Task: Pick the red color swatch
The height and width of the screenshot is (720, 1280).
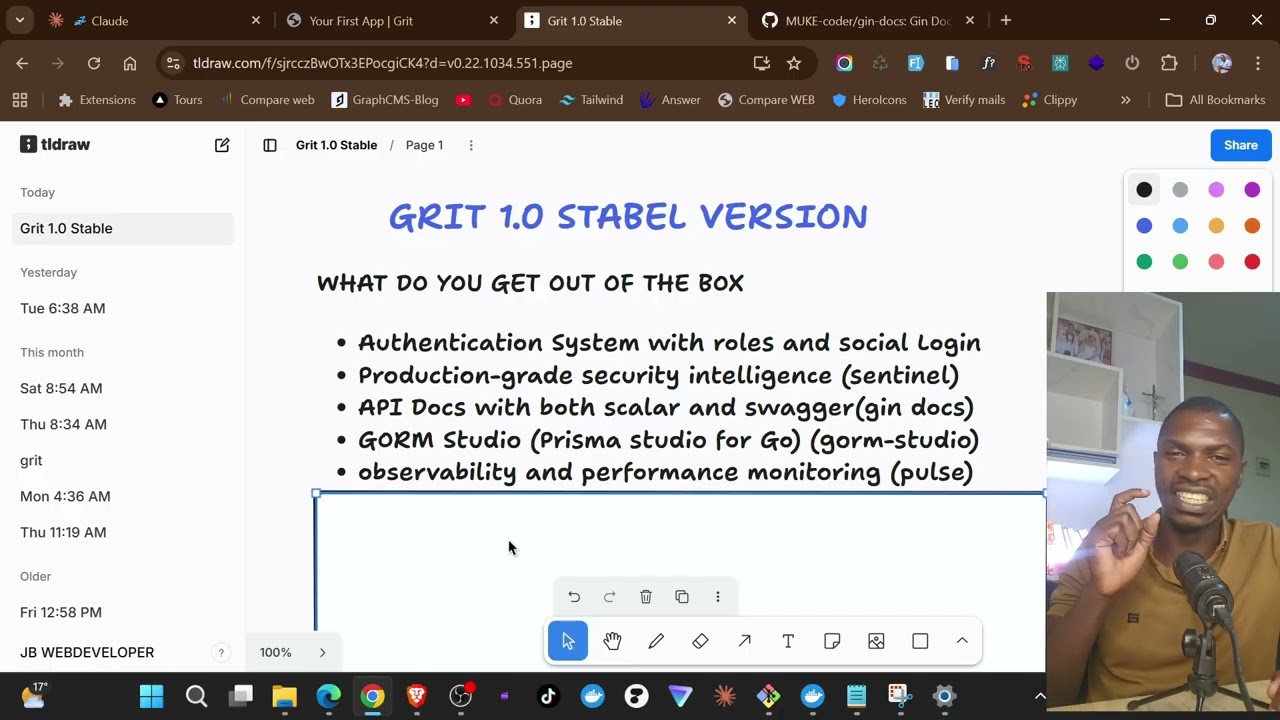Action: (x=1252, y=262)
